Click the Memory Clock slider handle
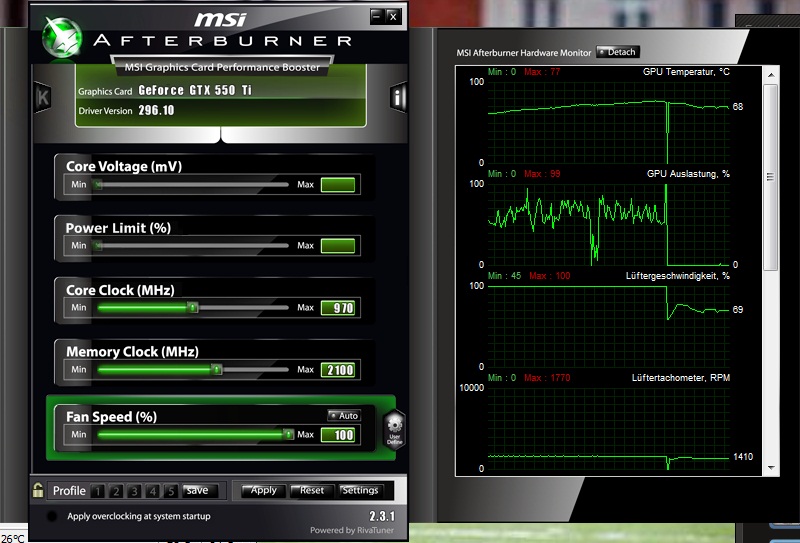 click(217, 369)
